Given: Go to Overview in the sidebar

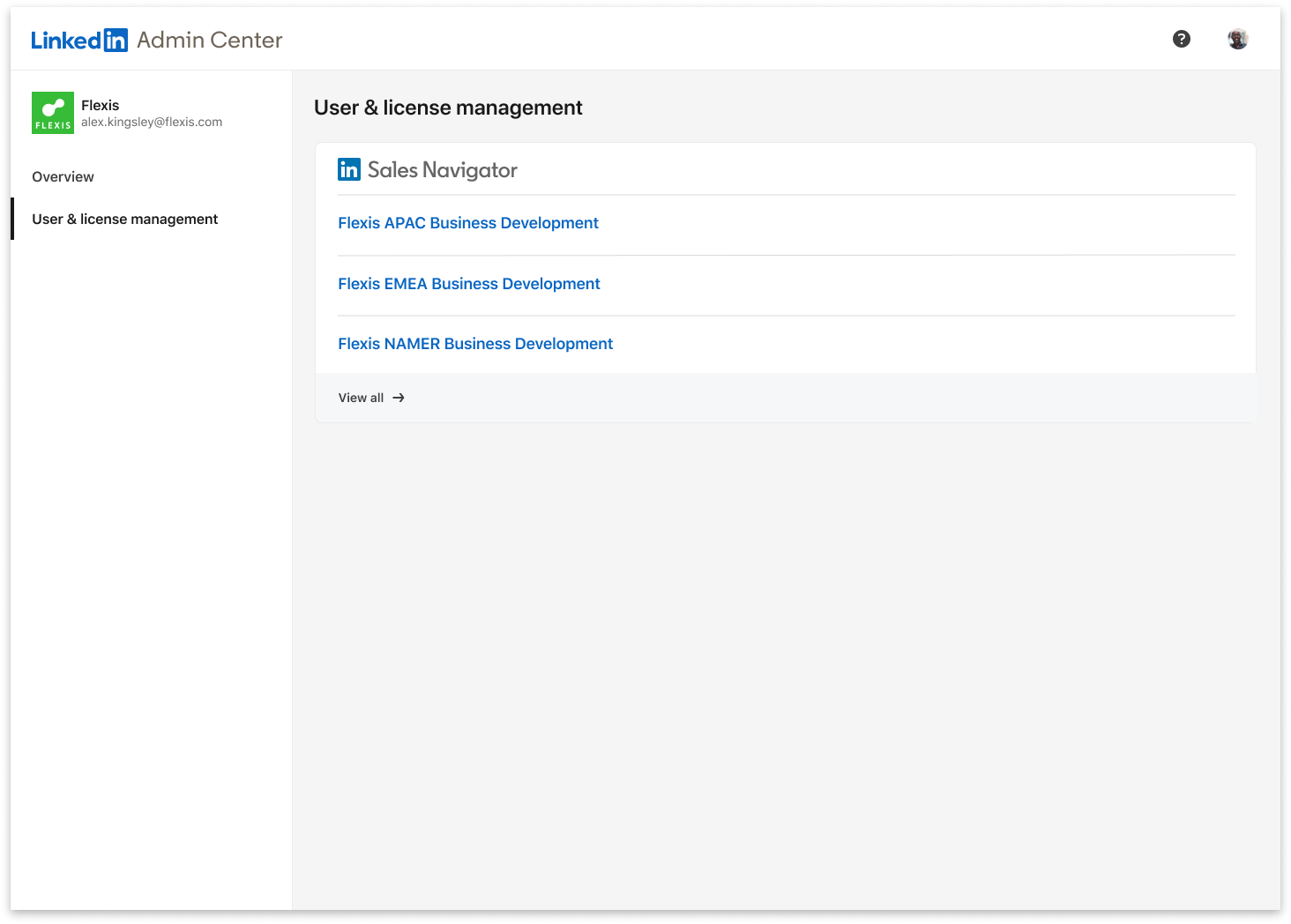Looking at the screenshot, I should click(x=63, y=176).
